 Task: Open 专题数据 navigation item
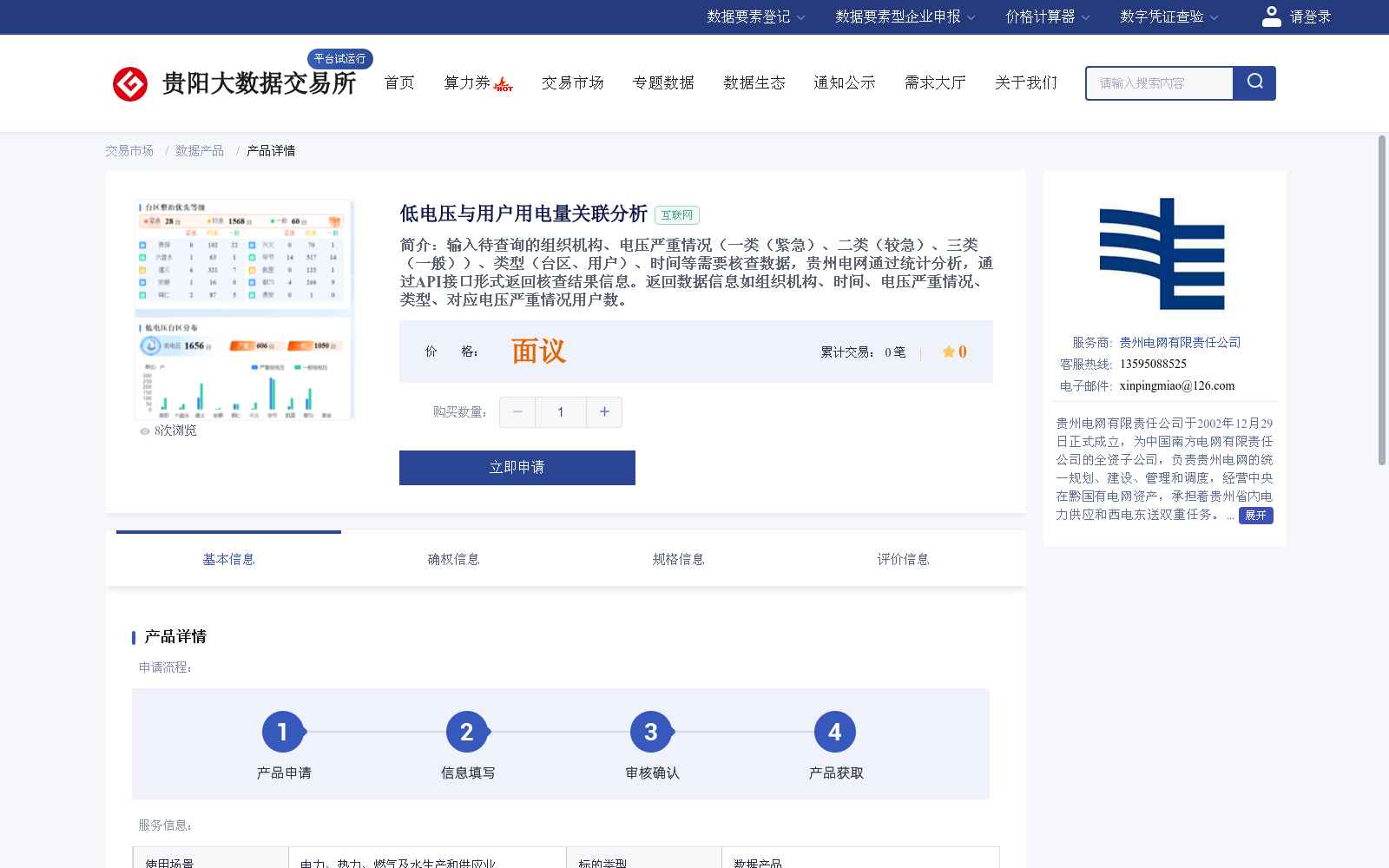click(x=663, y=82)
